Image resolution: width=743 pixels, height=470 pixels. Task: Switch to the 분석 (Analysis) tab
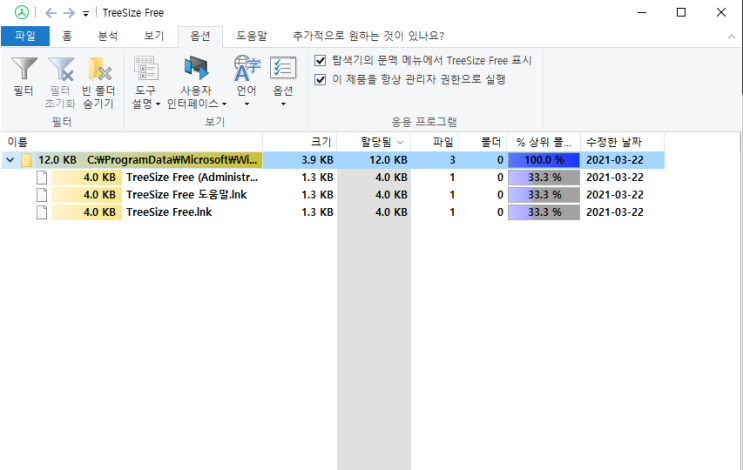click(108, 36)
